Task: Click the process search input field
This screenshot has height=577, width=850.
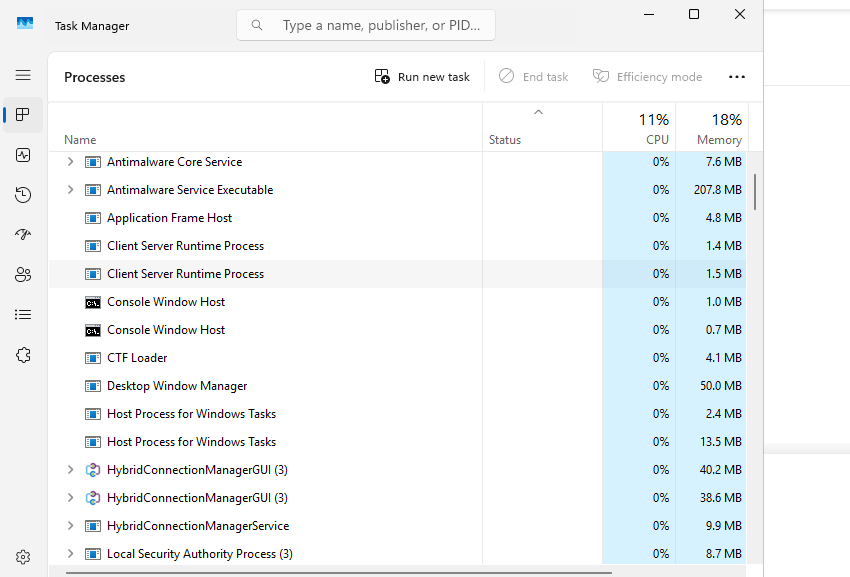Action: point(366,25)
